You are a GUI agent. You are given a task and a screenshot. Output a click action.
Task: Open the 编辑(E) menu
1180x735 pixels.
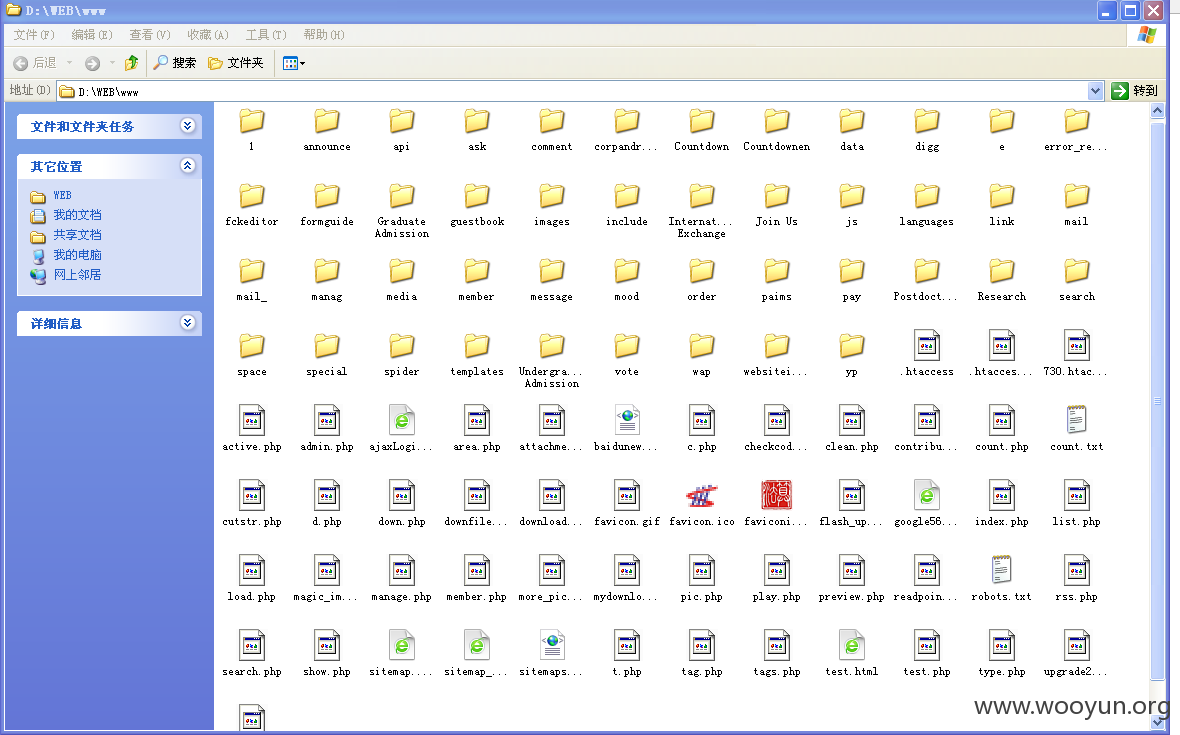(92, 35)
